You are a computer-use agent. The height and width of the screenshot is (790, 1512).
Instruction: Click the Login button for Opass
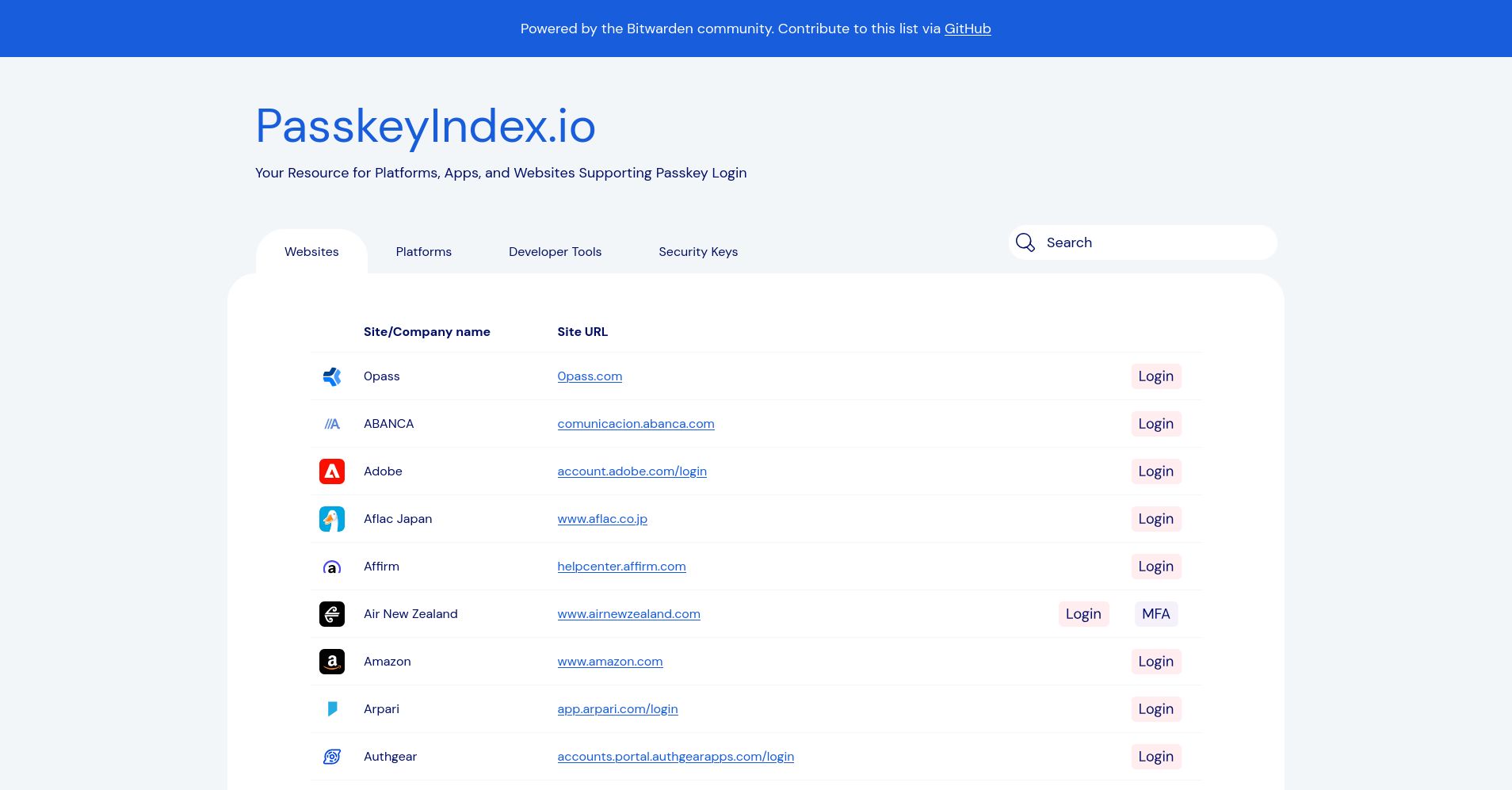pyautogui.click(x=1156, y=376)
